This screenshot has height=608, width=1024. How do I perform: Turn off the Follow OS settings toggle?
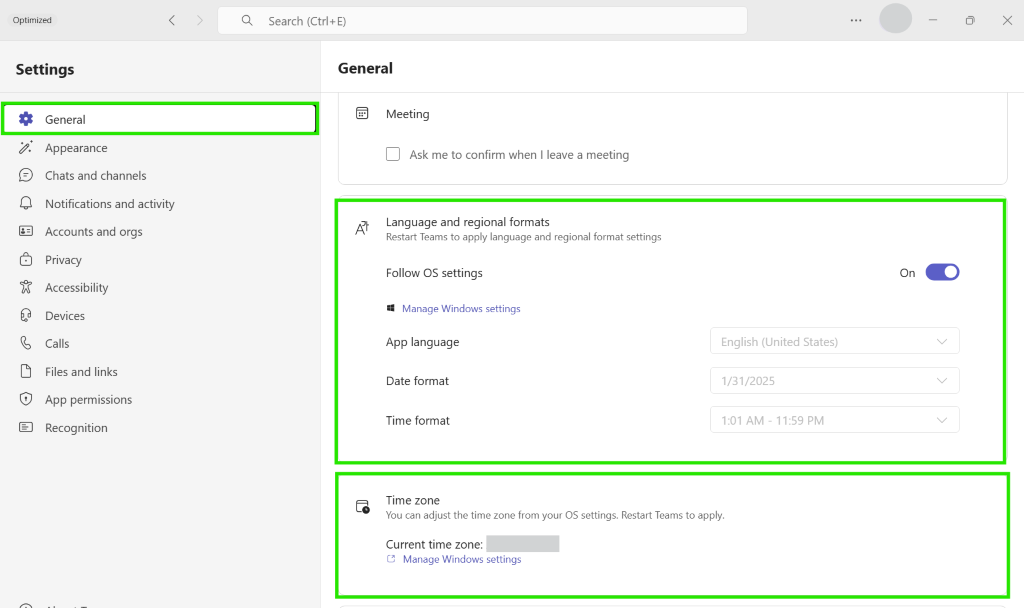pyautogui.click(x=942, y=272)
